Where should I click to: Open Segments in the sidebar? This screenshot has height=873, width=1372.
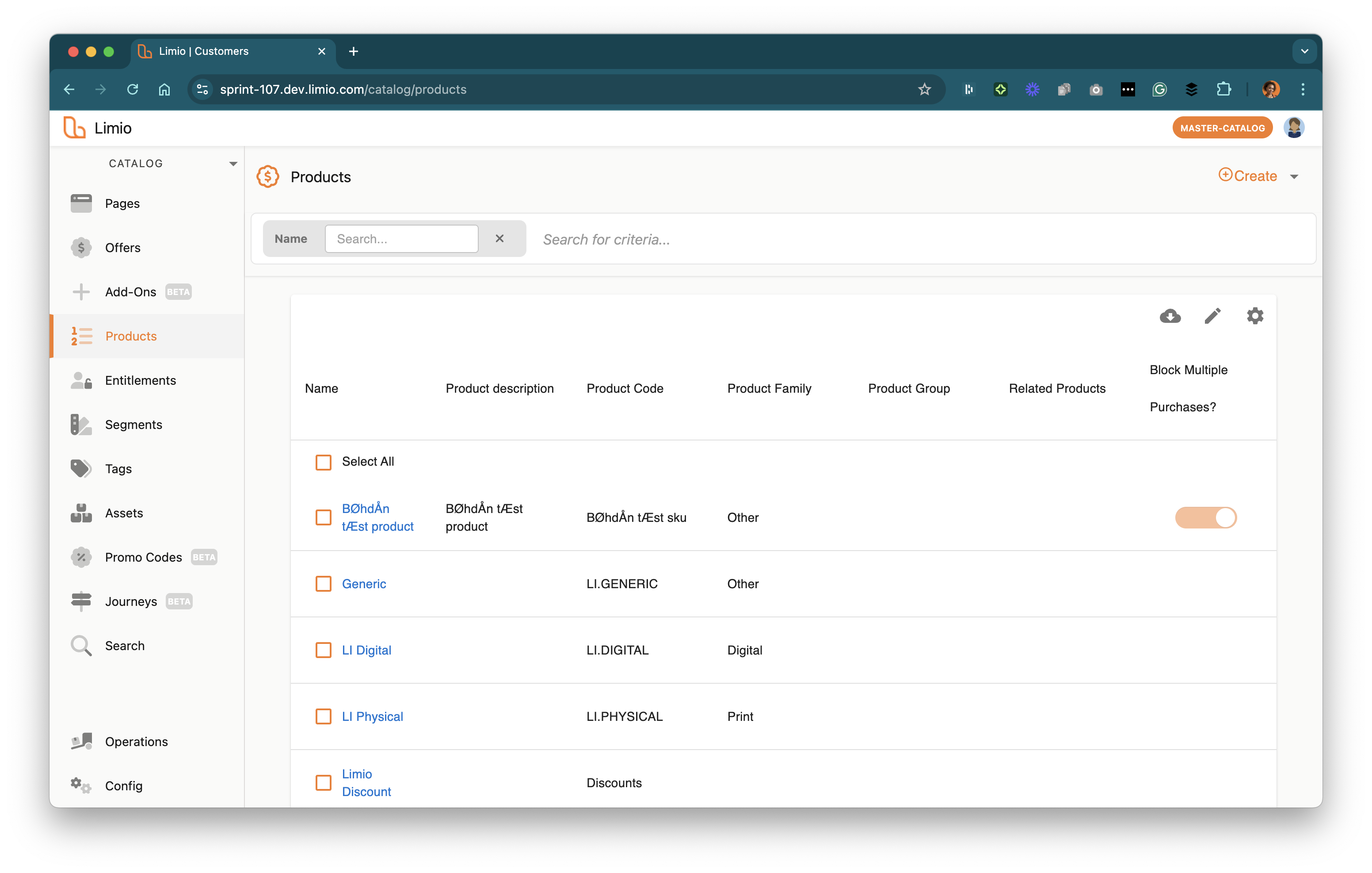click(133, 424)
